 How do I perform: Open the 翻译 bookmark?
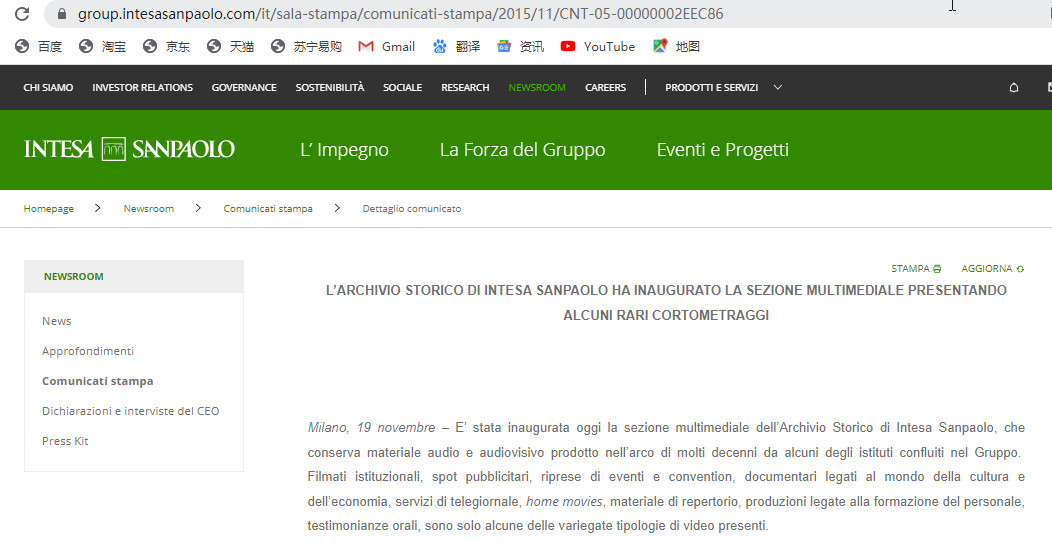[x=457, y=46]
